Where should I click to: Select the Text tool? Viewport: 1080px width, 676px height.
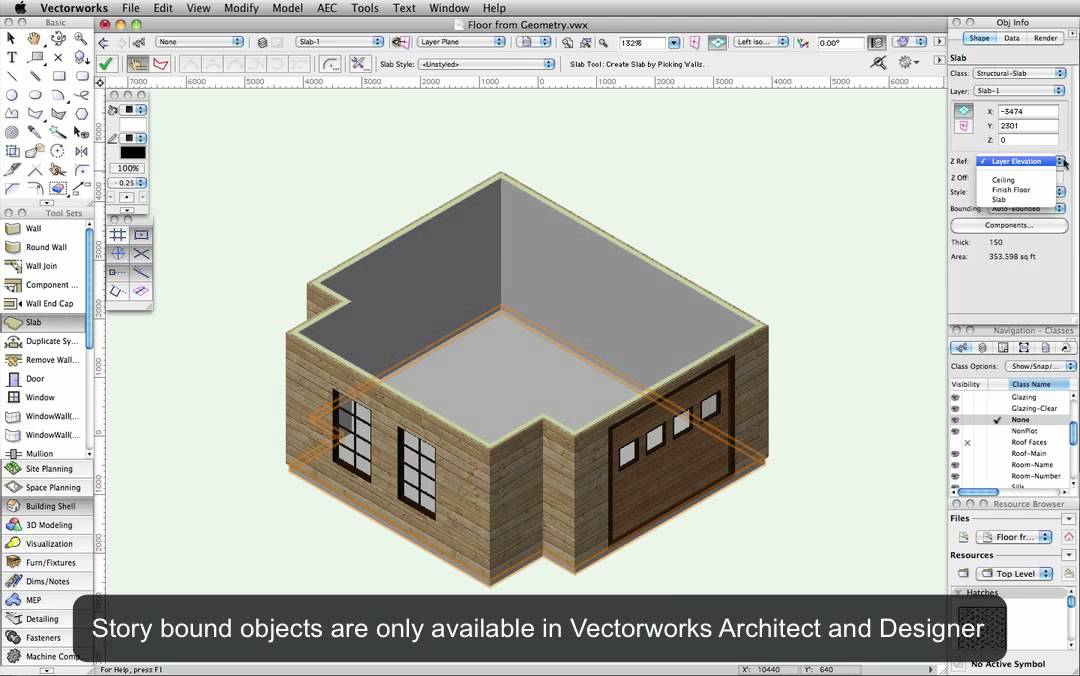click(x=11, y=57)
